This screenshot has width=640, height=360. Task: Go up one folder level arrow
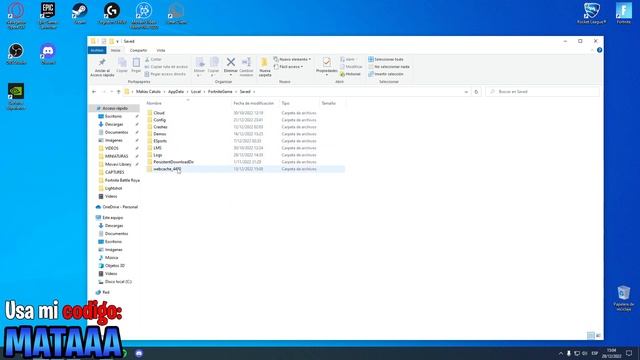pyautogui.click(x=118, y=92)
